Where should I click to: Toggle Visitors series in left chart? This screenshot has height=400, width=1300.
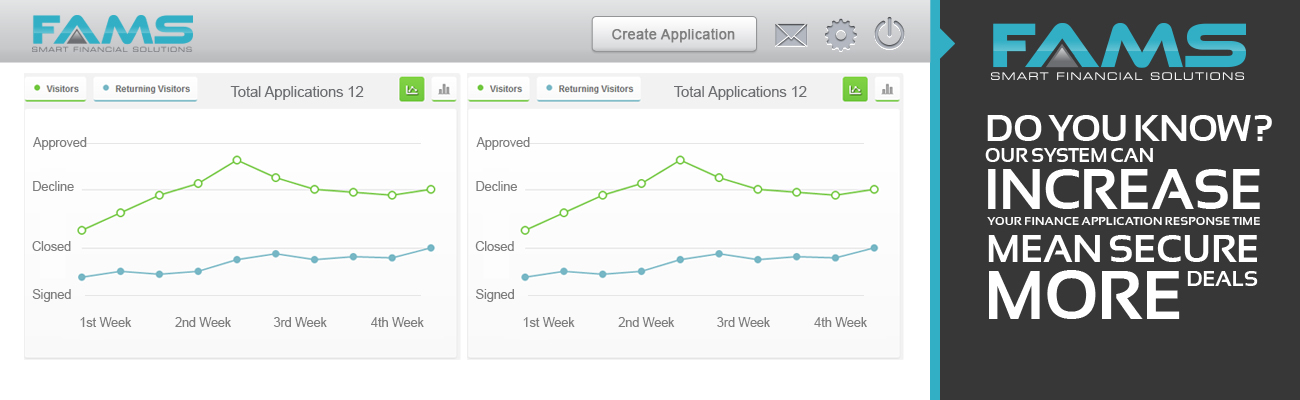tap(58, 89)
